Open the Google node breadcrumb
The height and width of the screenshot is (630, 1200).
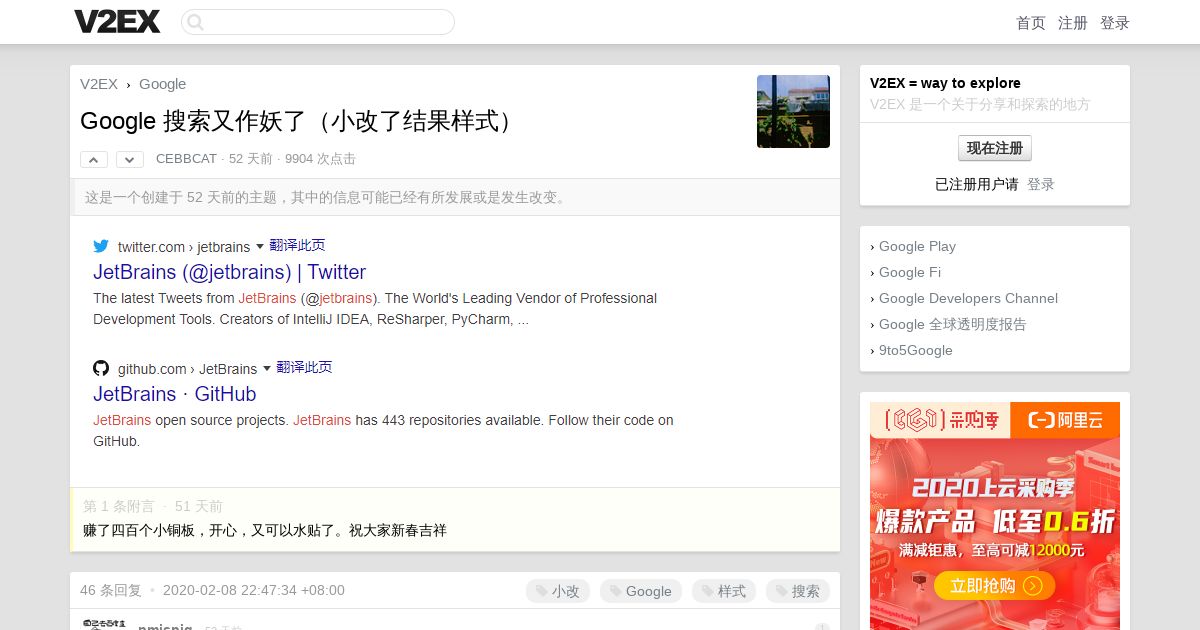pyautogui.click(x=162, y=84)
